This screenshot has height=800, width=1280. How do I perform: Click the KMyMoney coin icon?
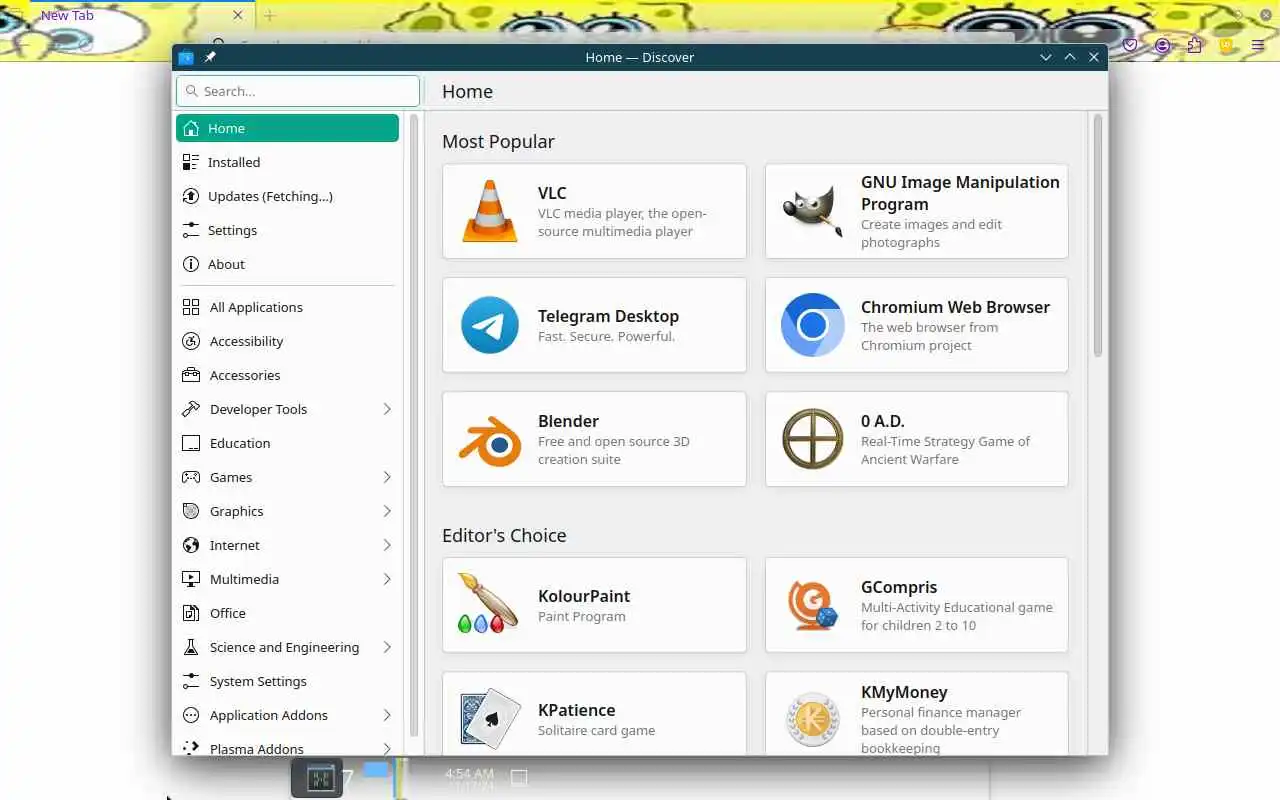click(x=812, y=720)
